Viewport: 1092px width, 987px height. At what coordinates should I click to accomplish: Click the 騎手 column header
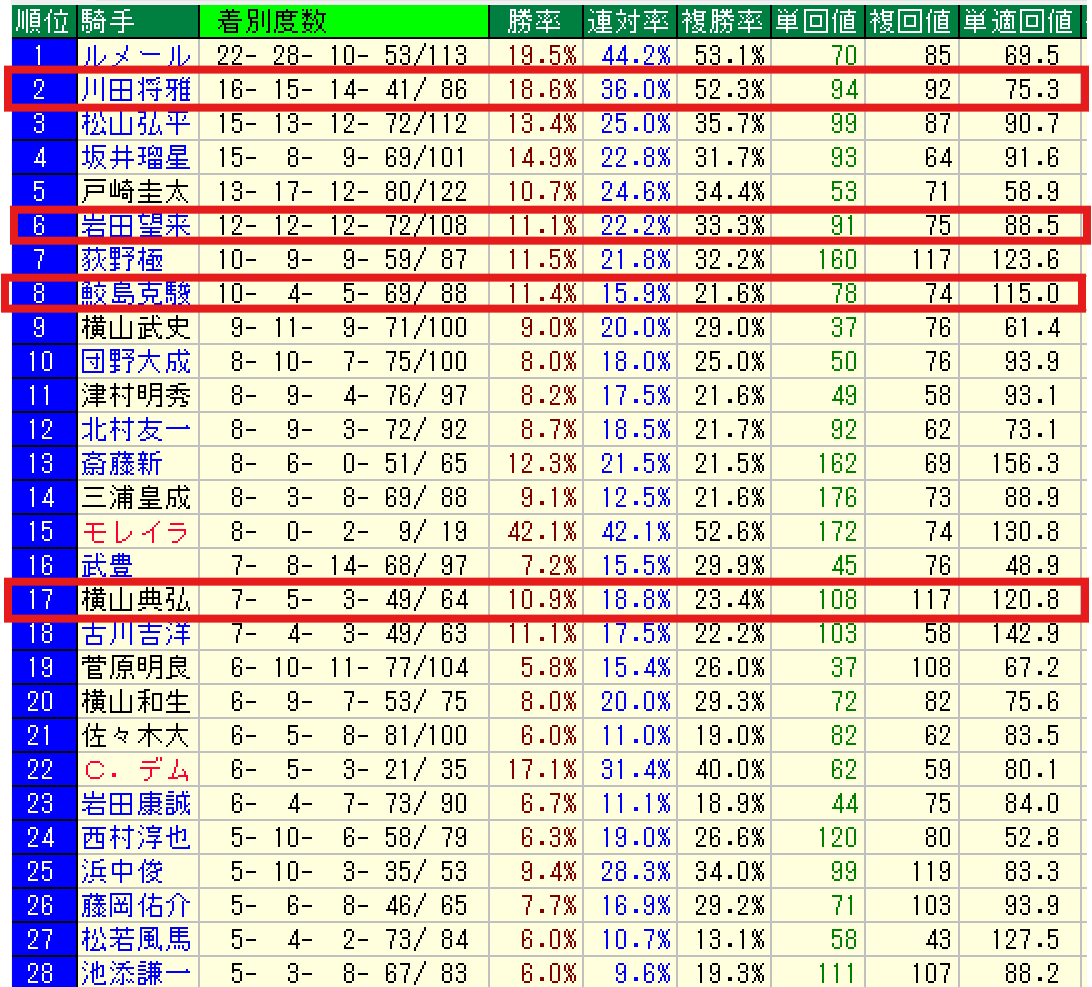click(x=112, y=21)
